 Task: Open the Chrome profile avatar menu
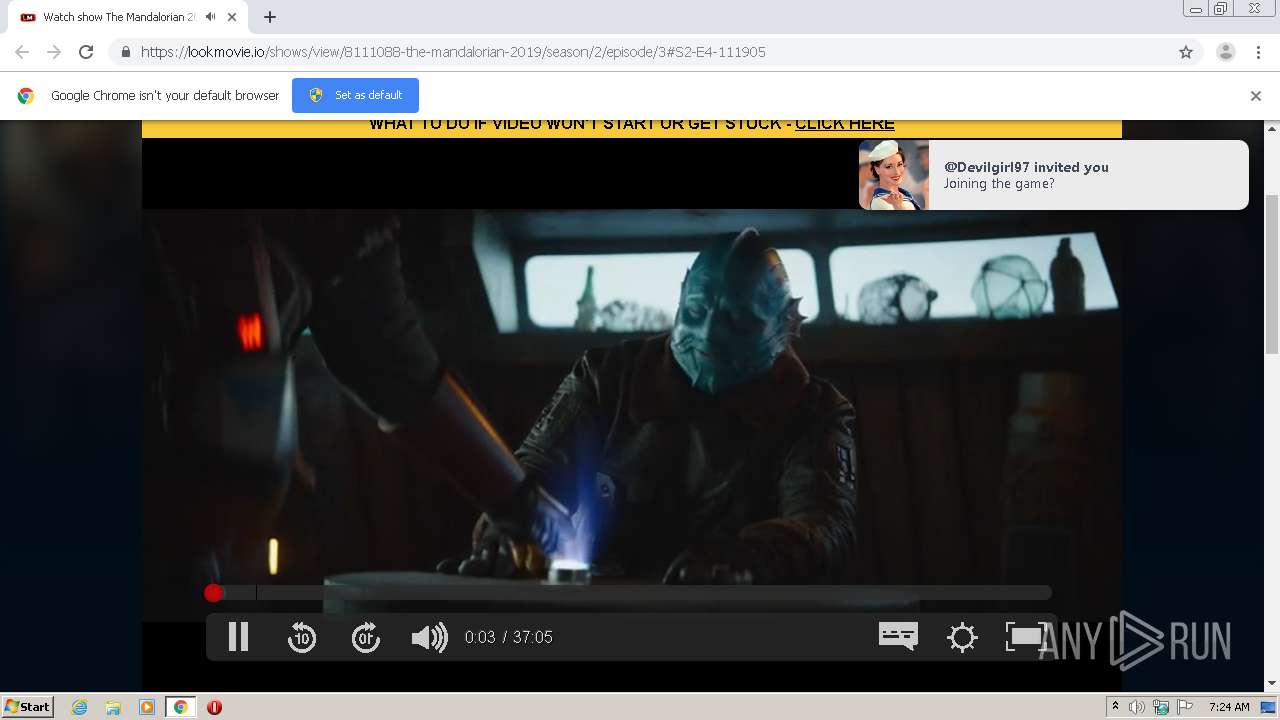[x=1226, y=52]
